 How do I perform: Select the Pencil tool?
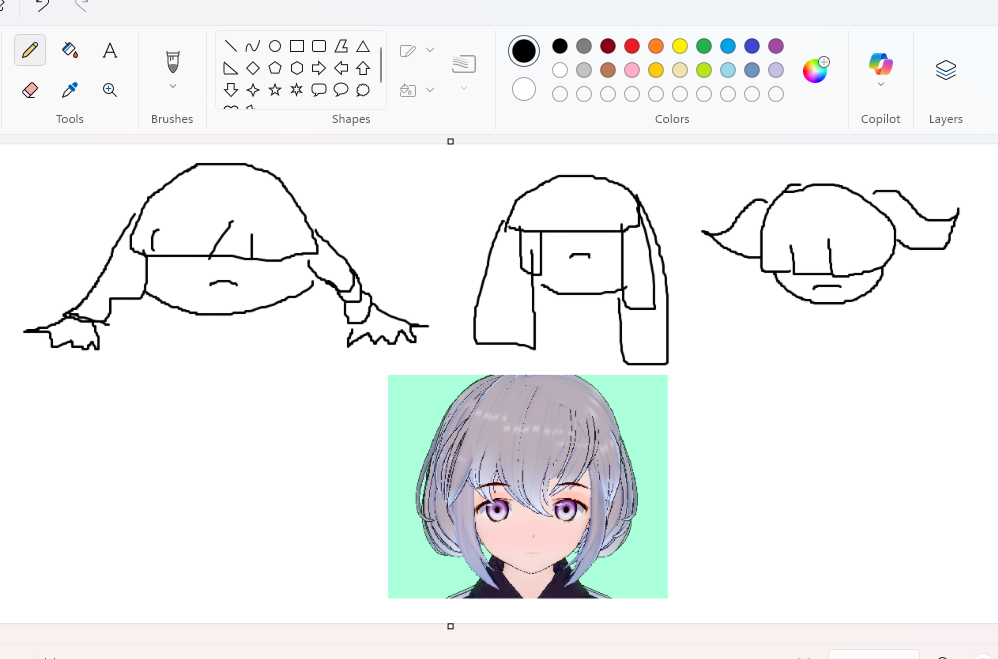(30, 50)
